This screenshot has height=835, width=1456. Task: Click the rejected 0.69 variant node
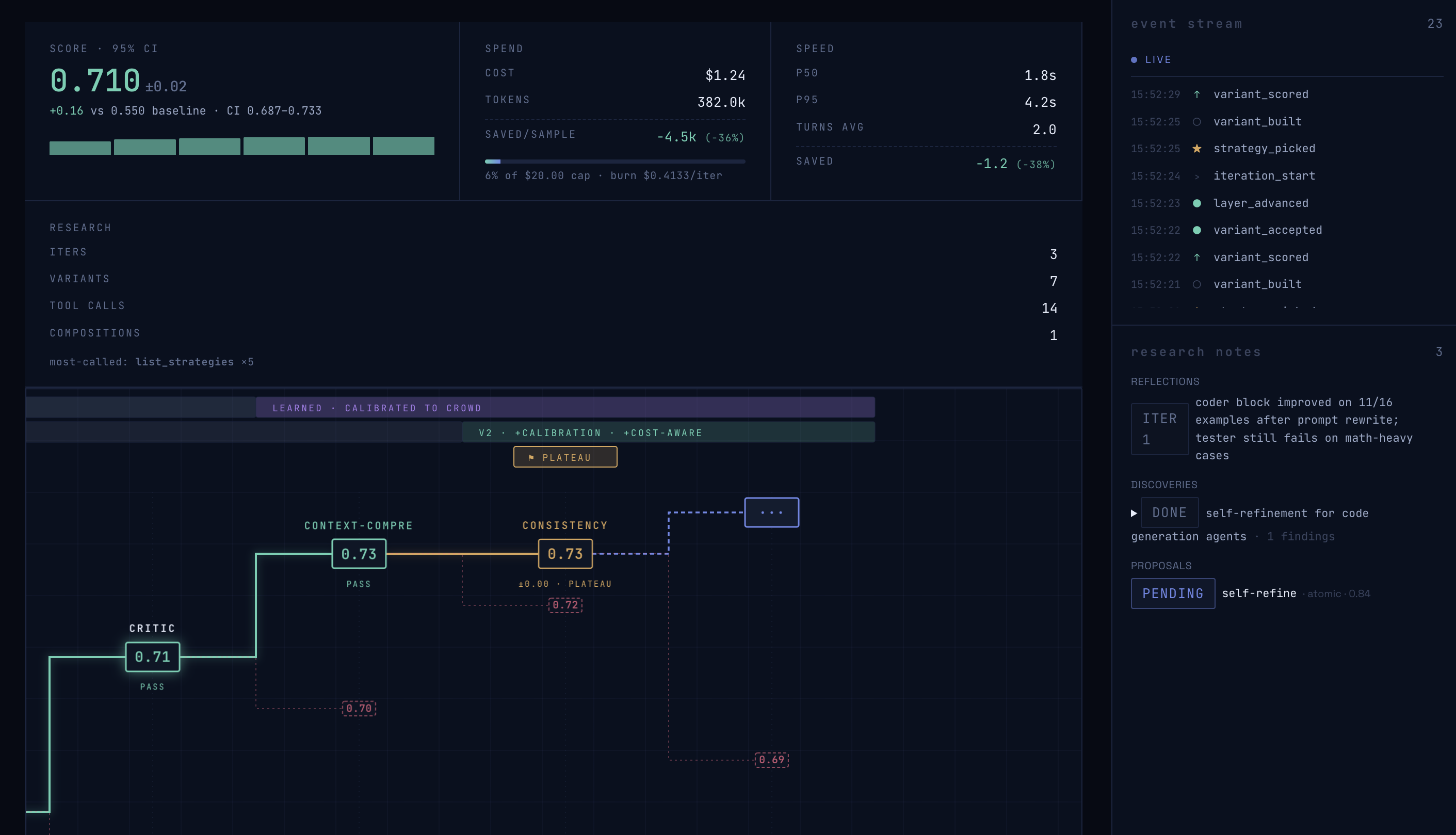point(771,760)
